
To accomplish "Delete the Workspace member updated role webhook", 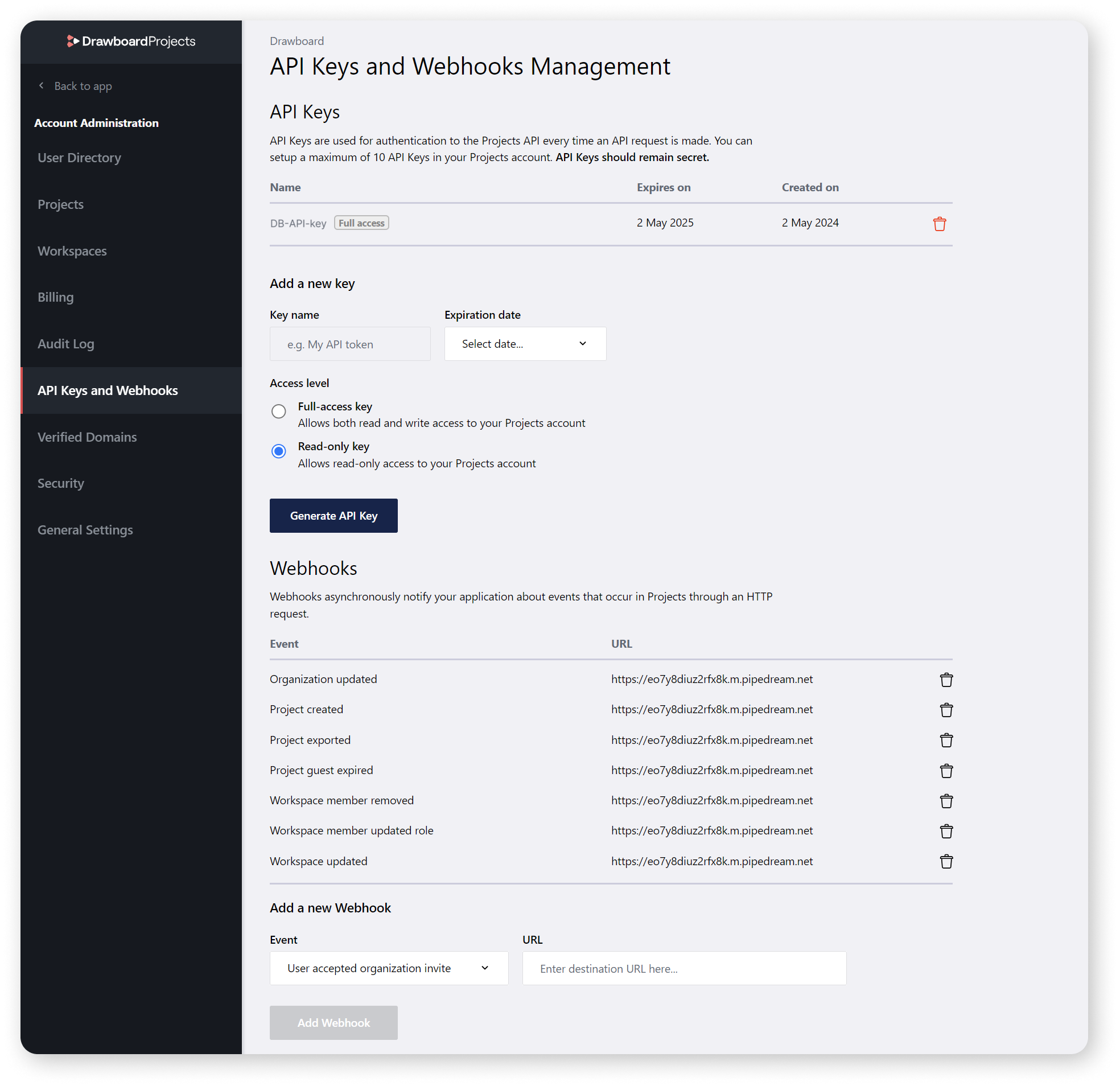I will (x=946, y=831).
